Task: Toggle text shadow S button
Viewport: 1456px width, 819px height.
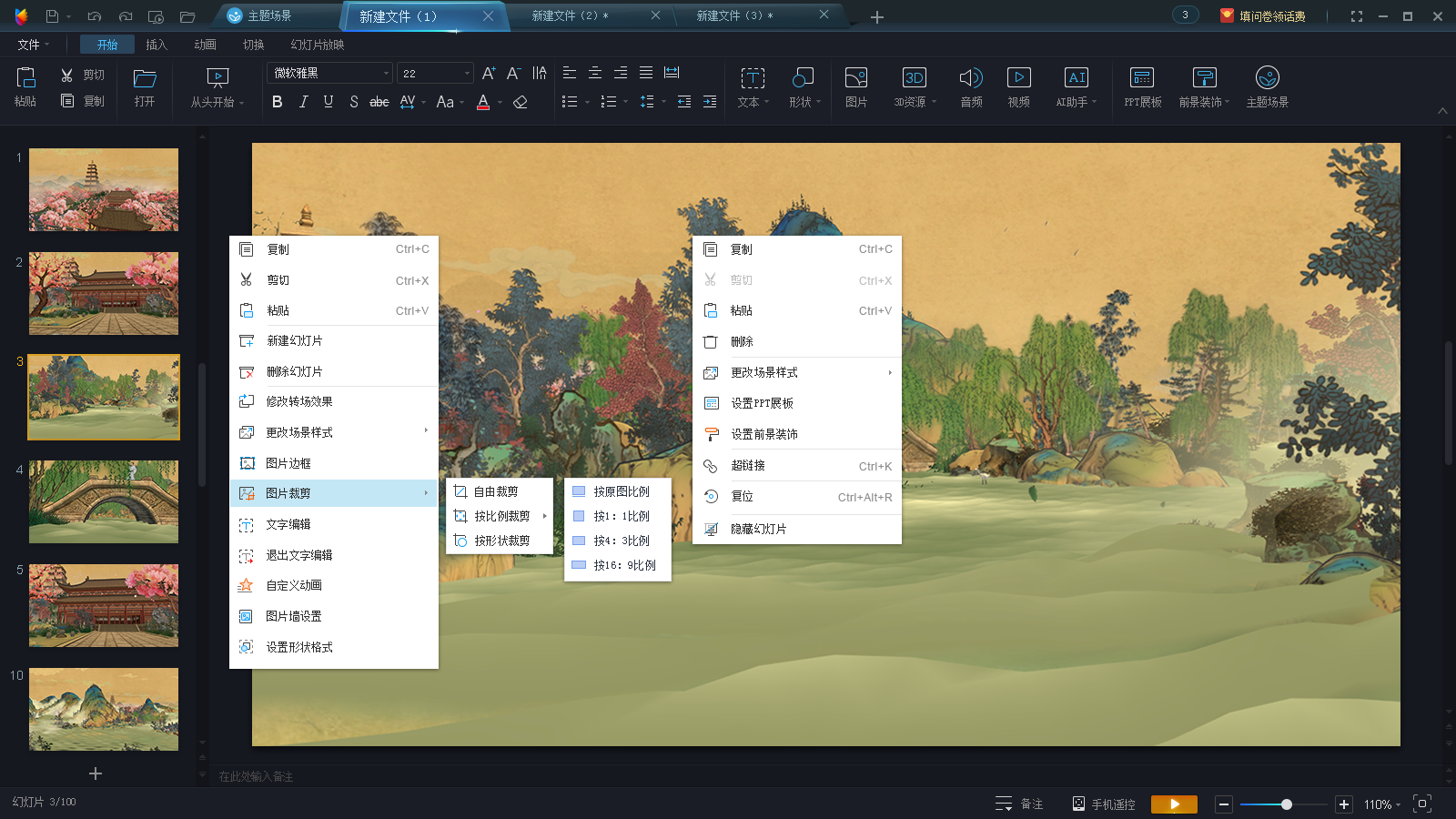Action: 354,102
